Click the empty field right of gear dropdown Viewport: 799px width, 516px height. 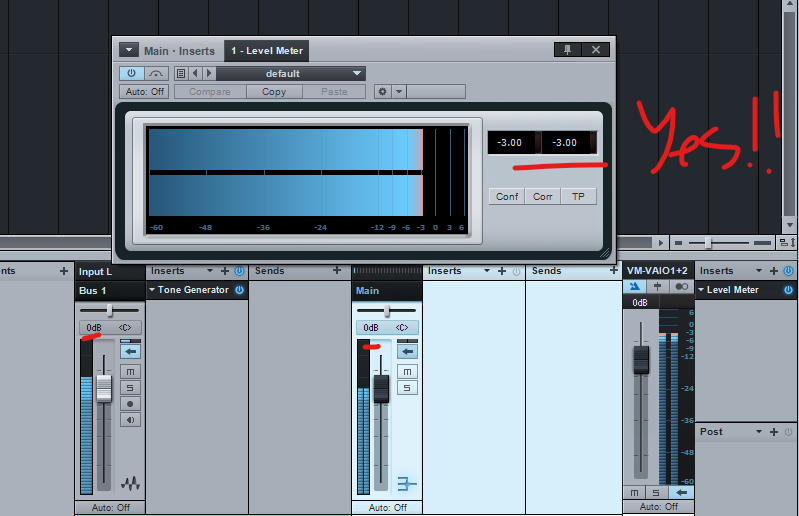pyautogui.click(x=436, y=92)
